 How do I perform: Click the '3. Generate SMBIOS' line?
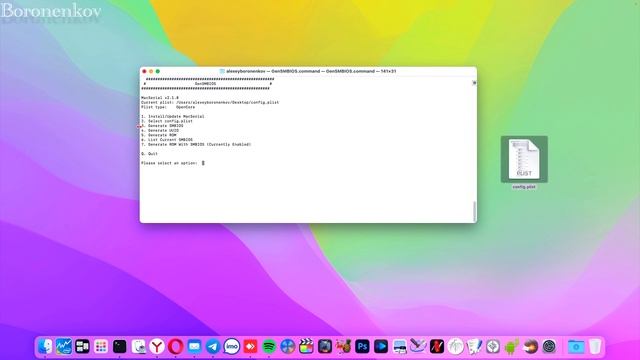[162, 126]
